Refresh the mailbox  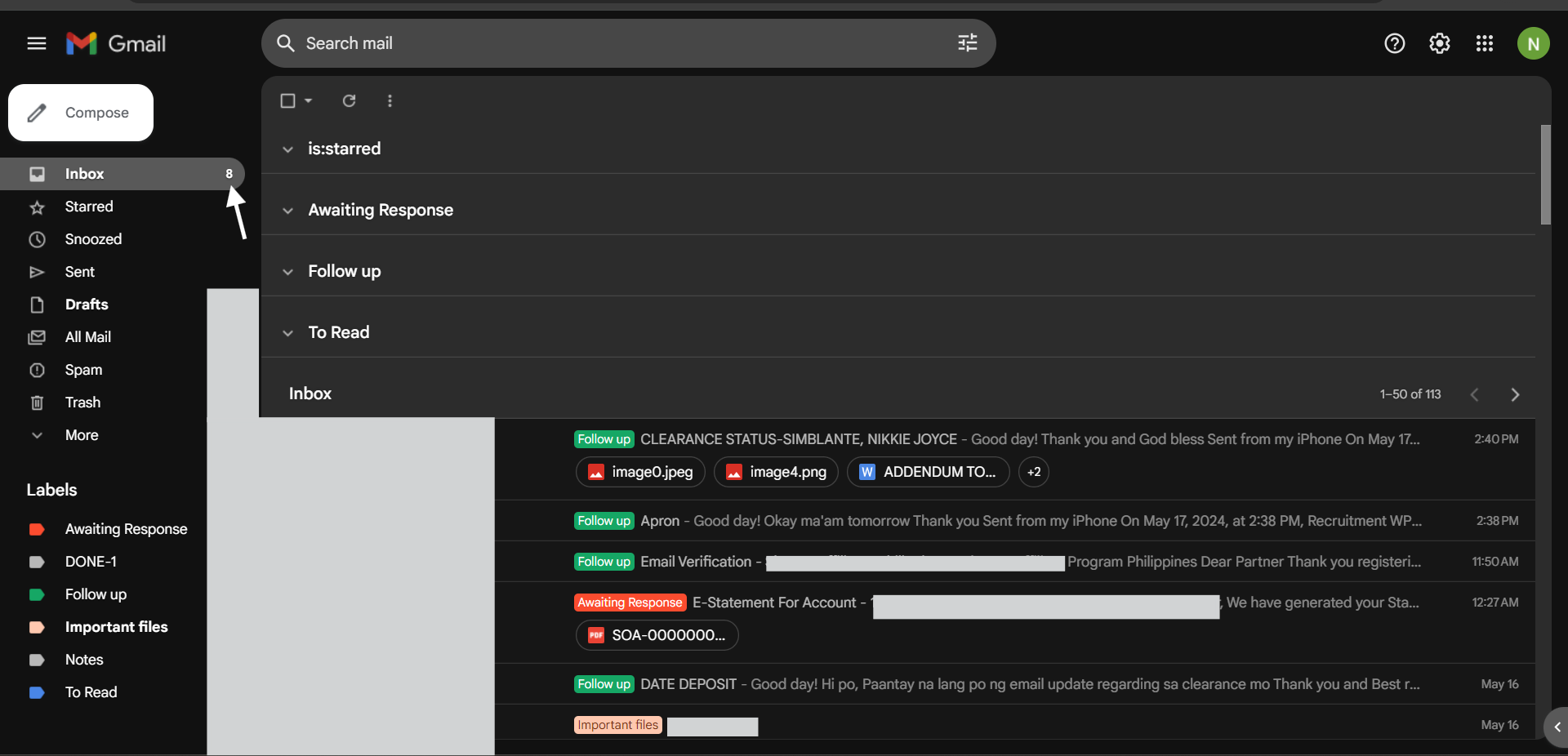(x=349, y=100)
